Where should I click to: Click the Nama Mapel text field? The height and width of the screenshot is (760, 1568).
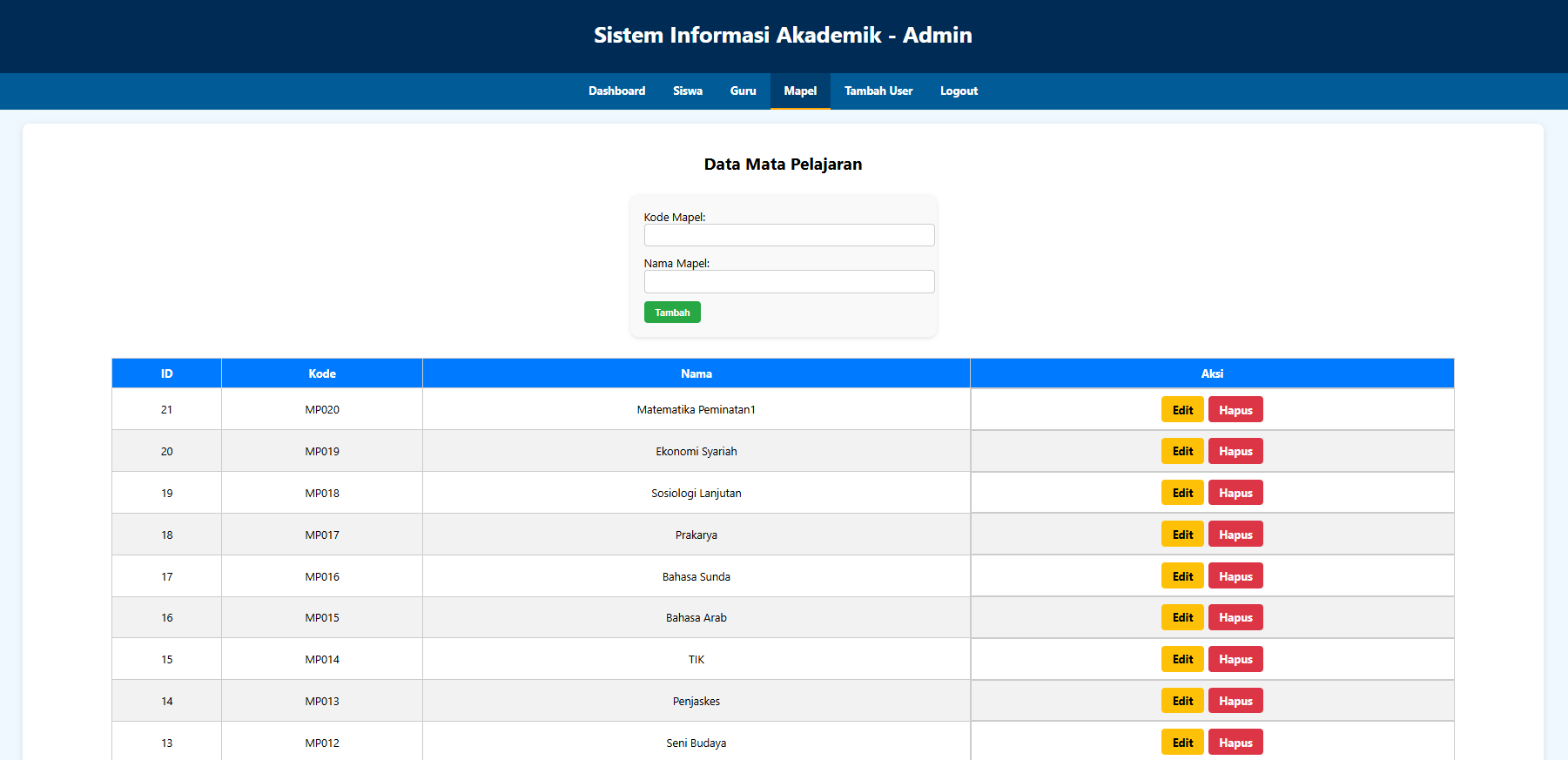[789, 281]
